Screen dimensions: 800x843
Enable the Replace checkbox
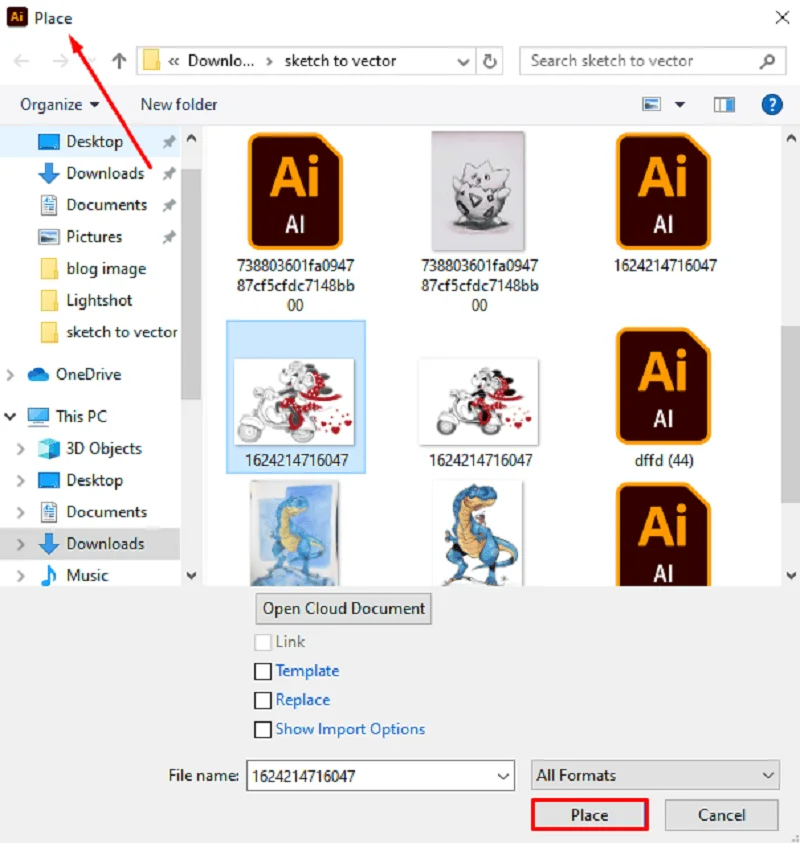coord(262,701)
